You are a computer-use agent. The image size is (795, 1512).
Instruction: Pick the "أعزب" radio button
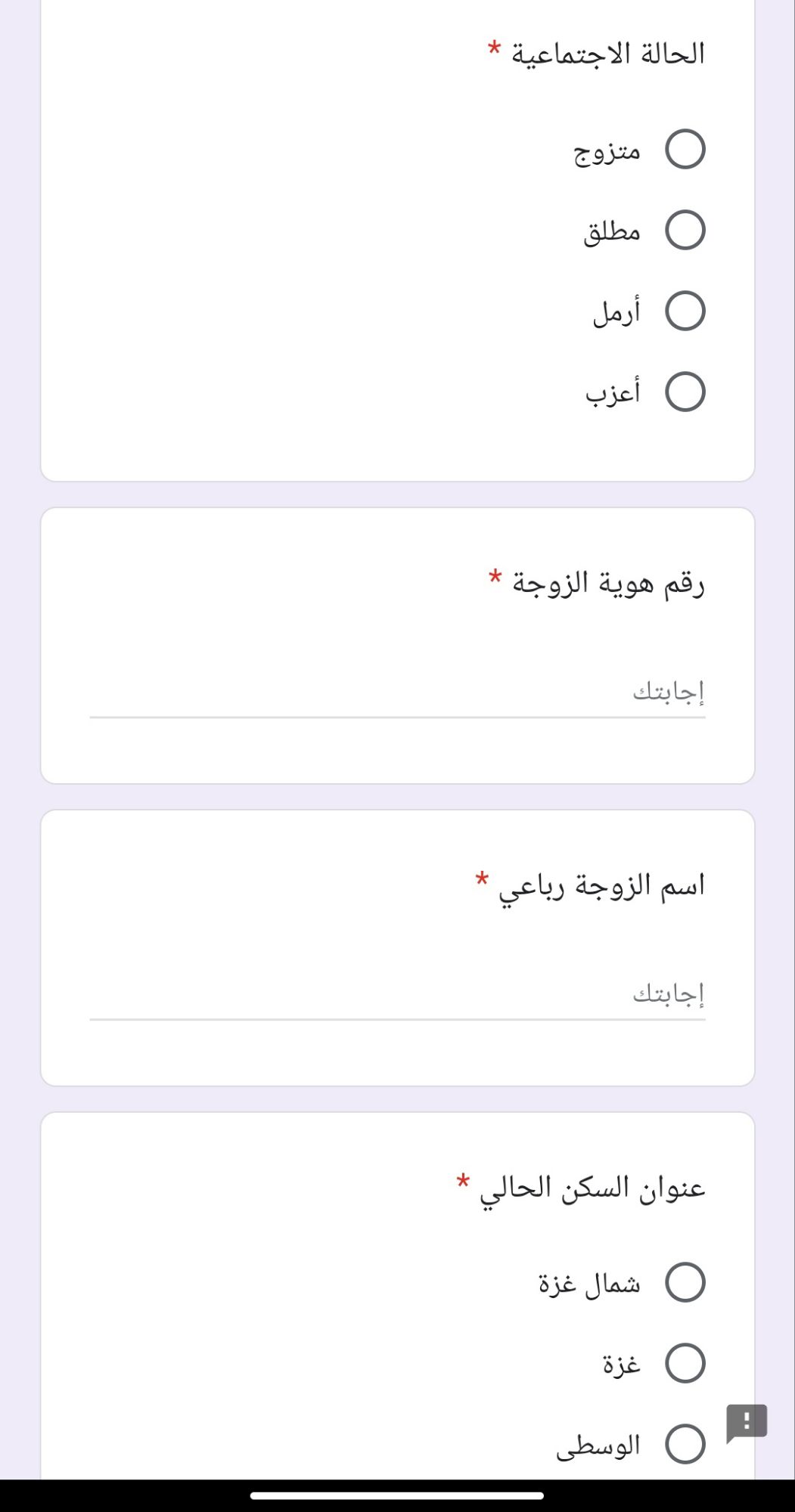[685, 392]
